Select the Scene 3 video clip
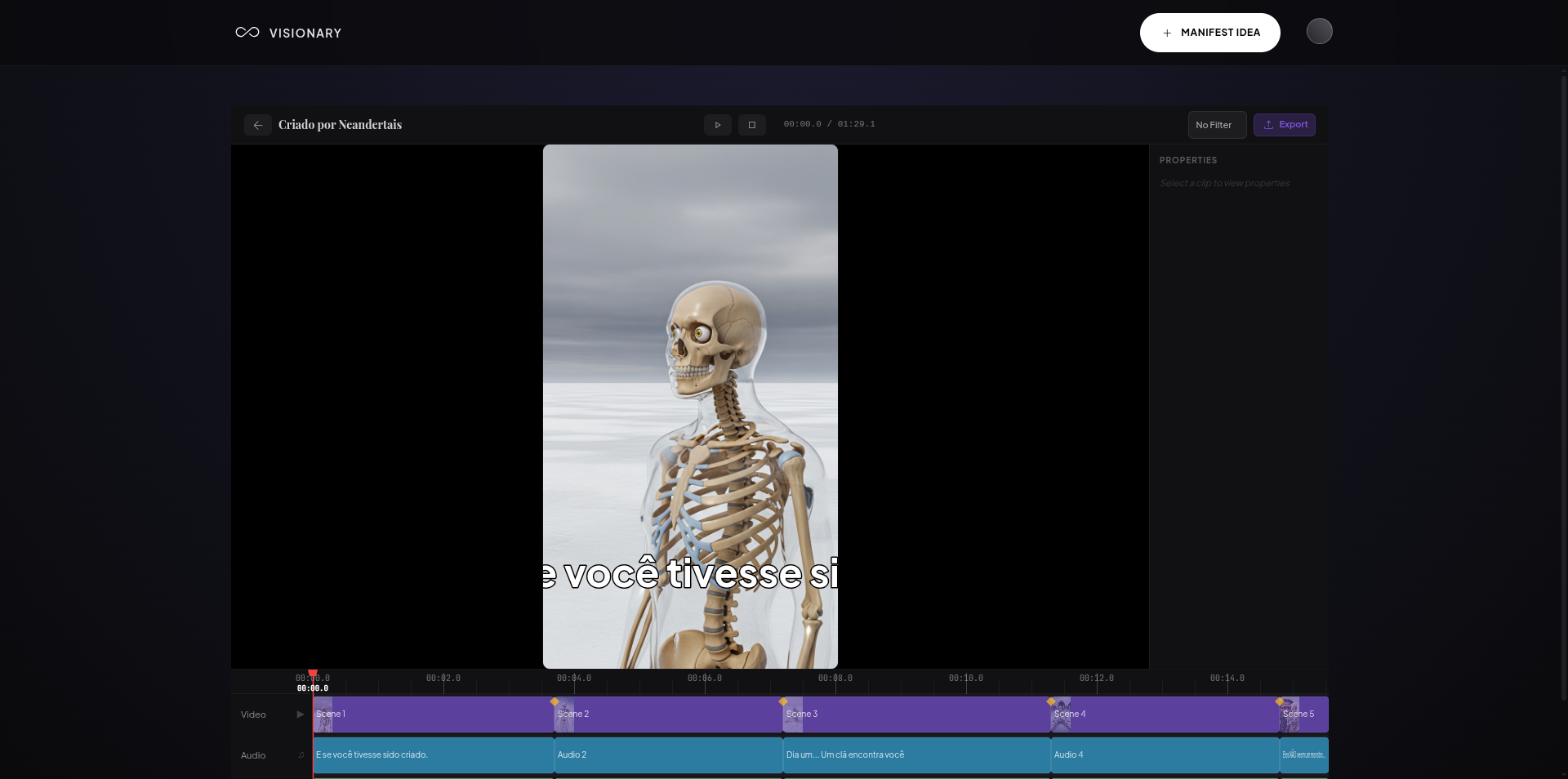This screenshot has height=779, width=1568. tap(915, 714)
